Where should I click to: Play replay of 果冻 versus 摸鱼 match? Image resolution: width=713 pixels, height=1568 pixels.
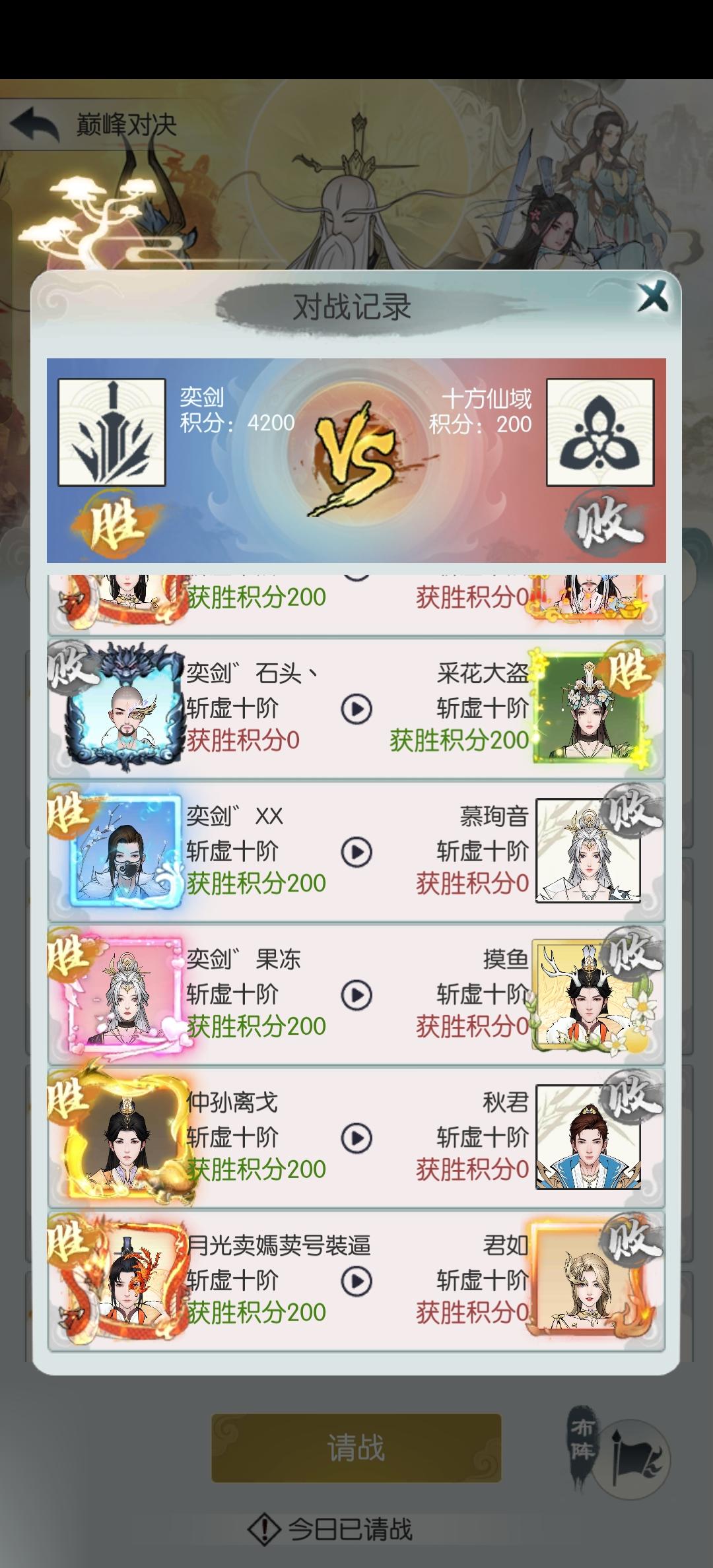point(356,995)
